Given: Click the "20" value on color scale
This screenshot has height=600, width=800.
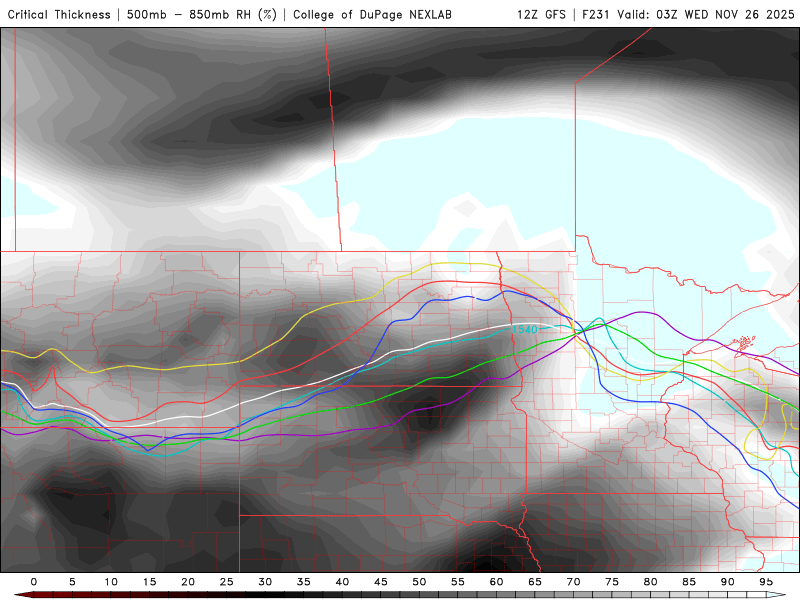Looking at the screenshot, I should [x=188, y=582].
